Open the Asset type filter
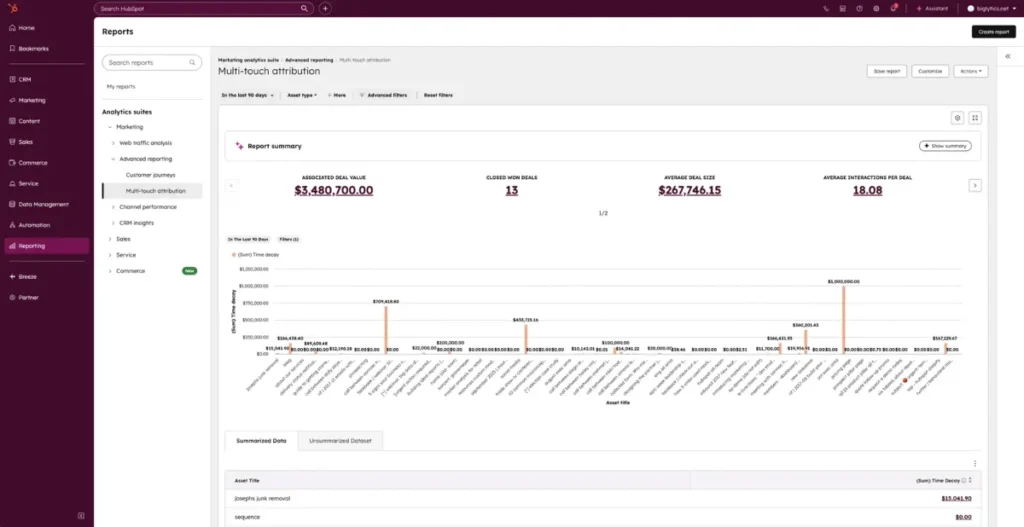 tap(302, 95)
